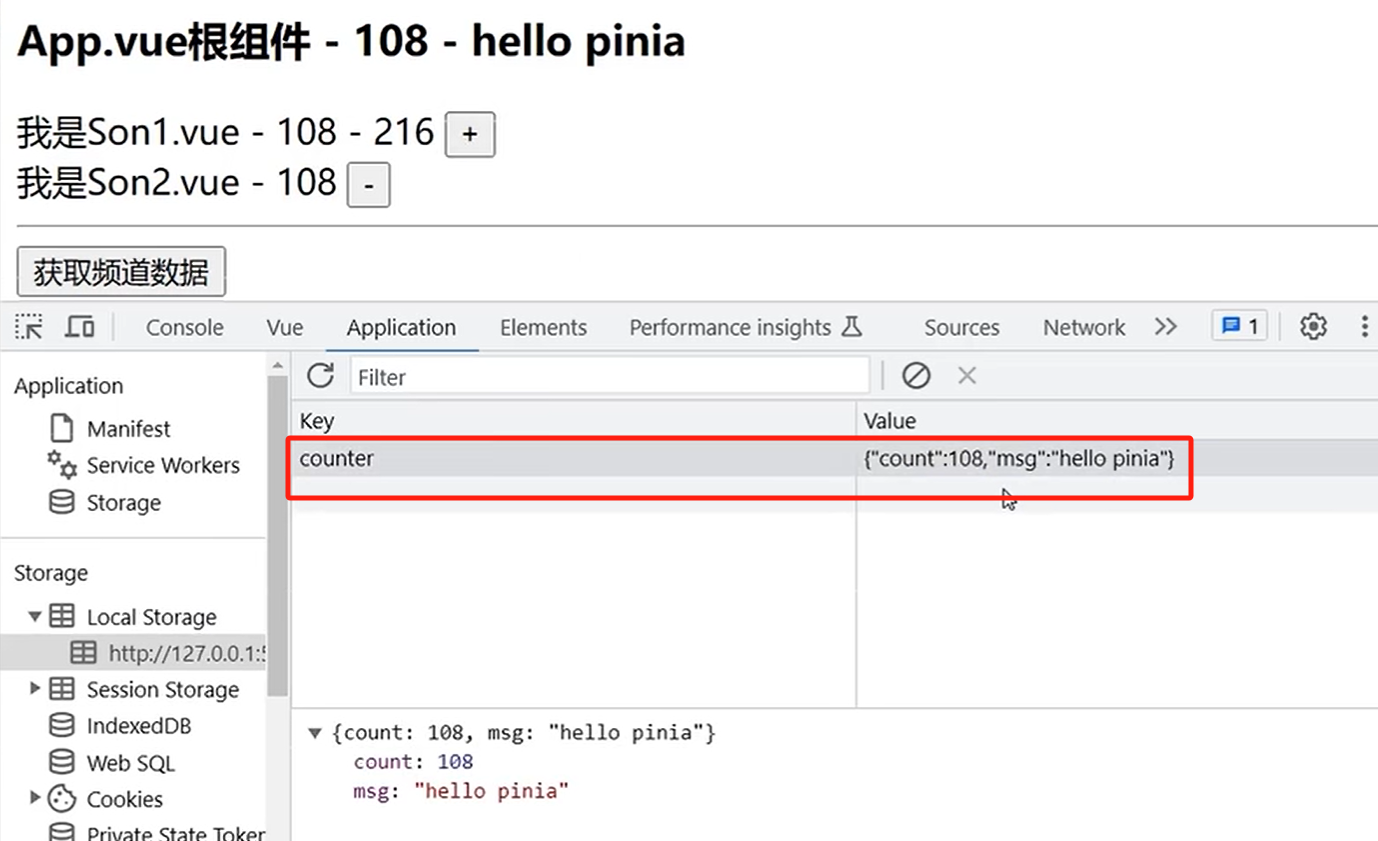Select Private State Tokens in the sidebar

point(176,833)
